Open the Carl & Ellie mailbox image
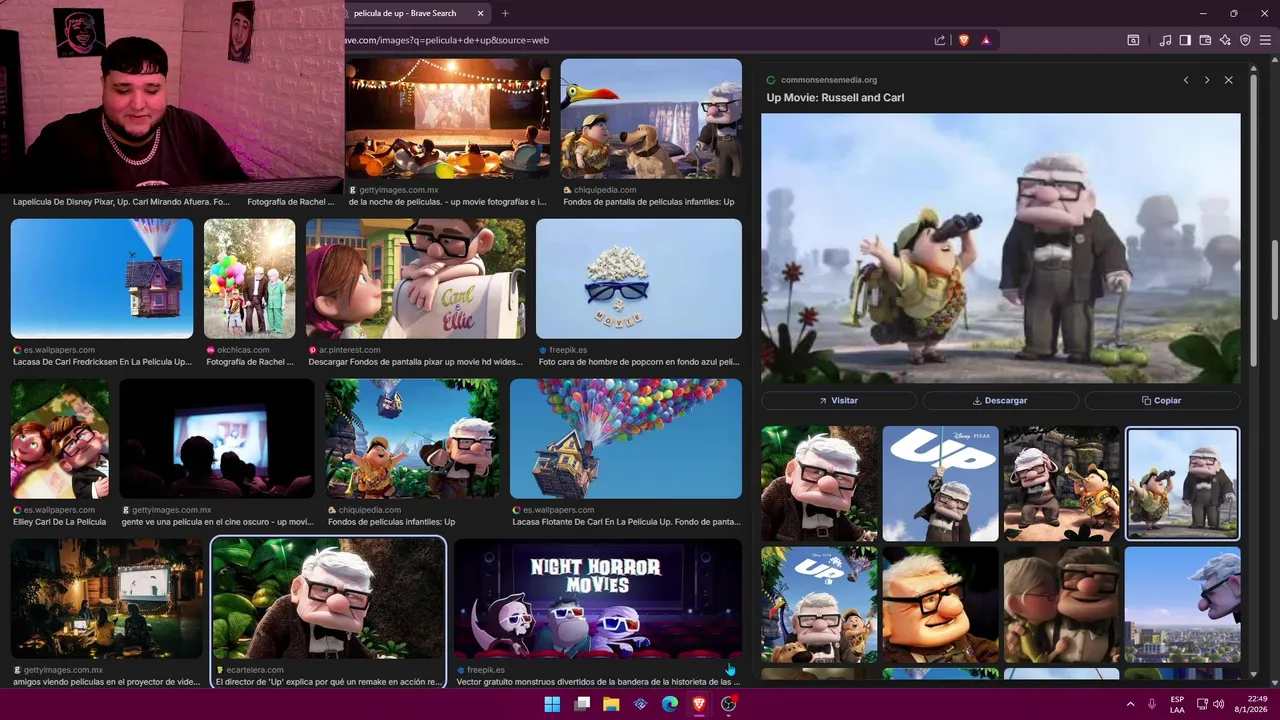Viewport: 1280px width, 720px height. click(415, 279)
